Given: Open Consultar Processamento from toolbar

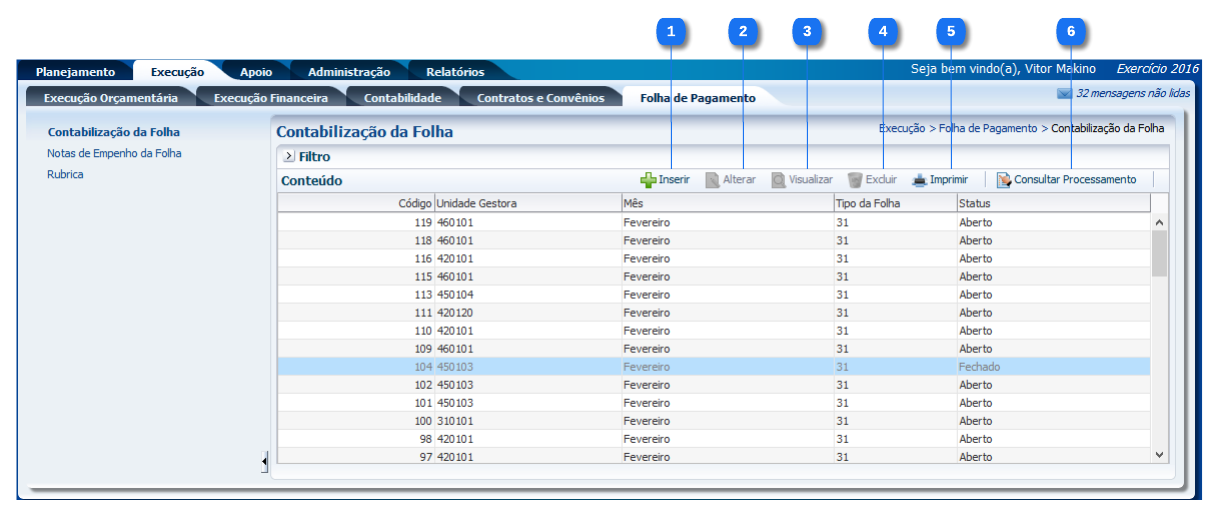Looking at the screenshot, I should (1066, 180).
